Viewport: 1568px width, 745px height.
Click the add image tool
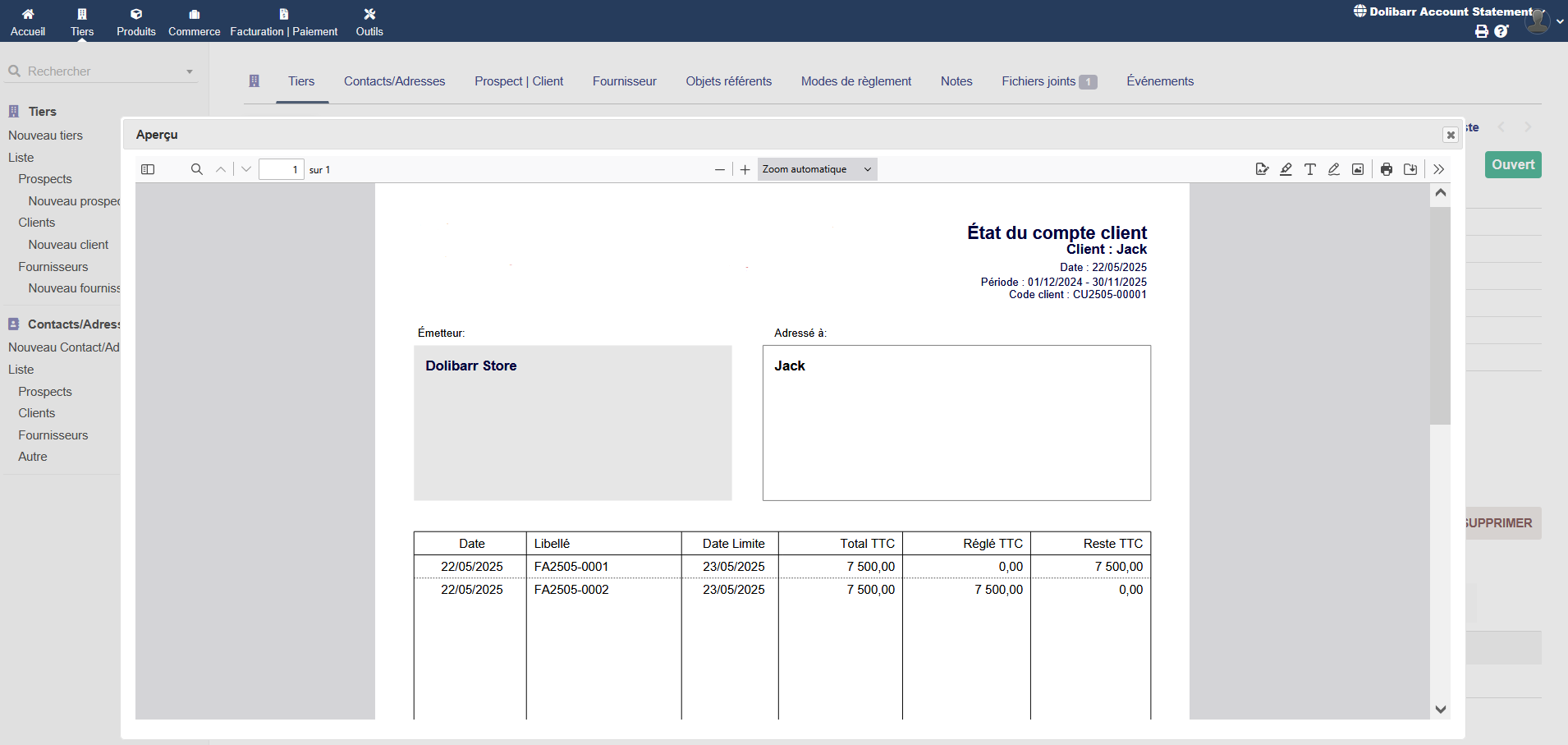pyautogui.click(x=1358, y=169)
